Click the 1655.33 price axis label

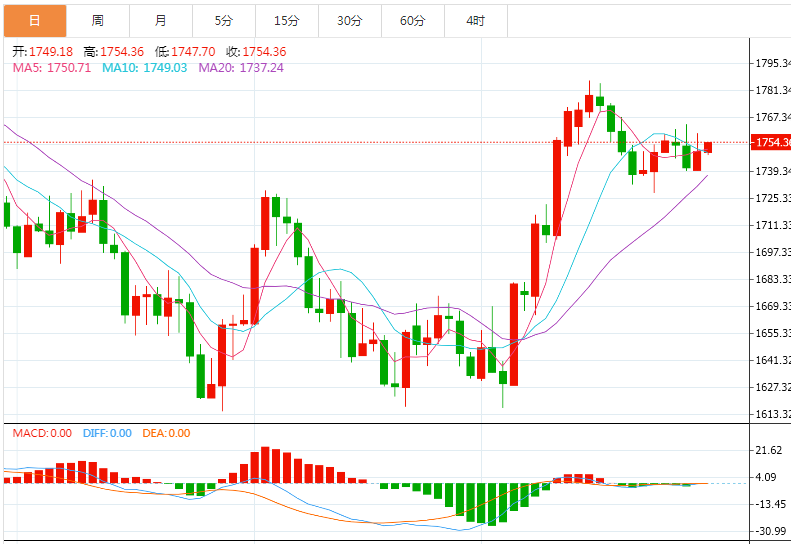click(773, 334)
